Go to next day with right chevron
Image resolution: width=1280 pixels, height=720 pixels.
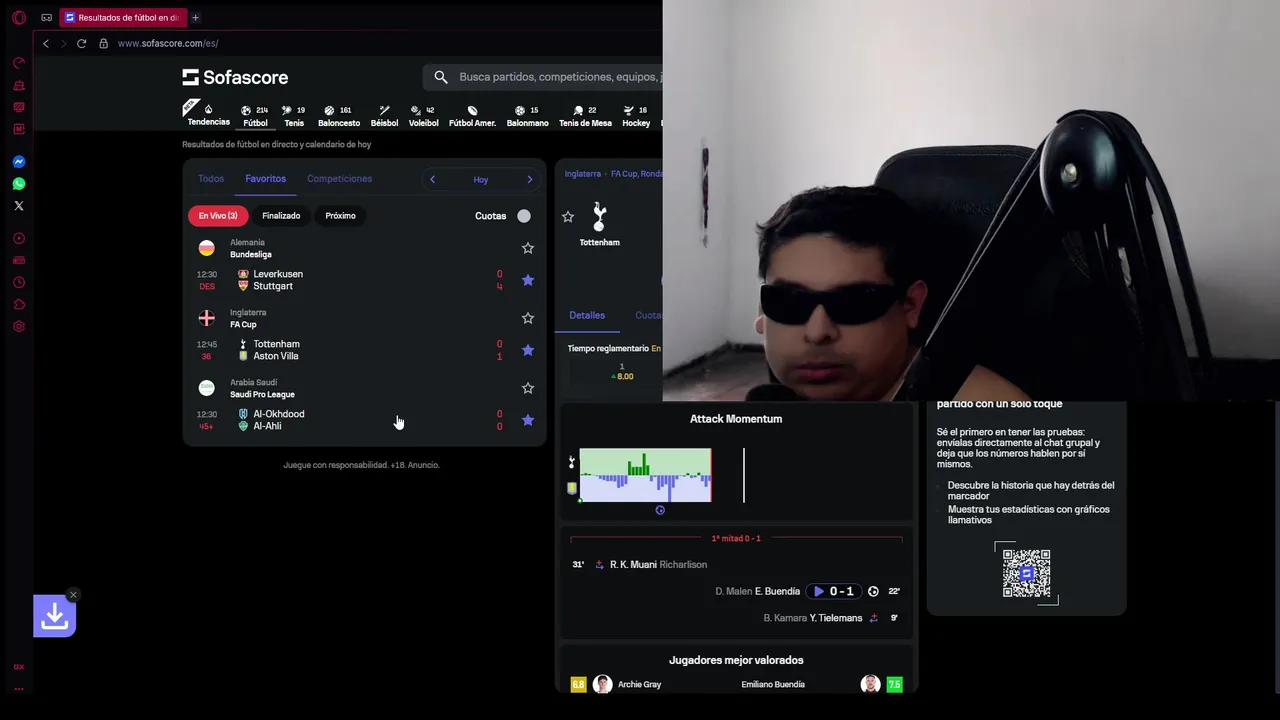(x=530, y=179)
